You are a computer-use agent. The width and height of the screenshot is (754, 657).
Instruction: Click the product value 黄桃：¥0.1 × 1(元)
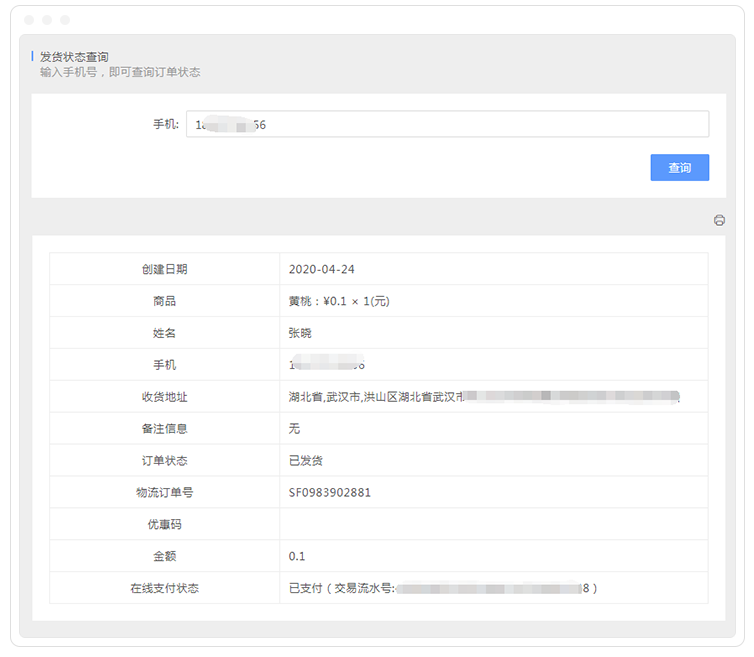338,301
